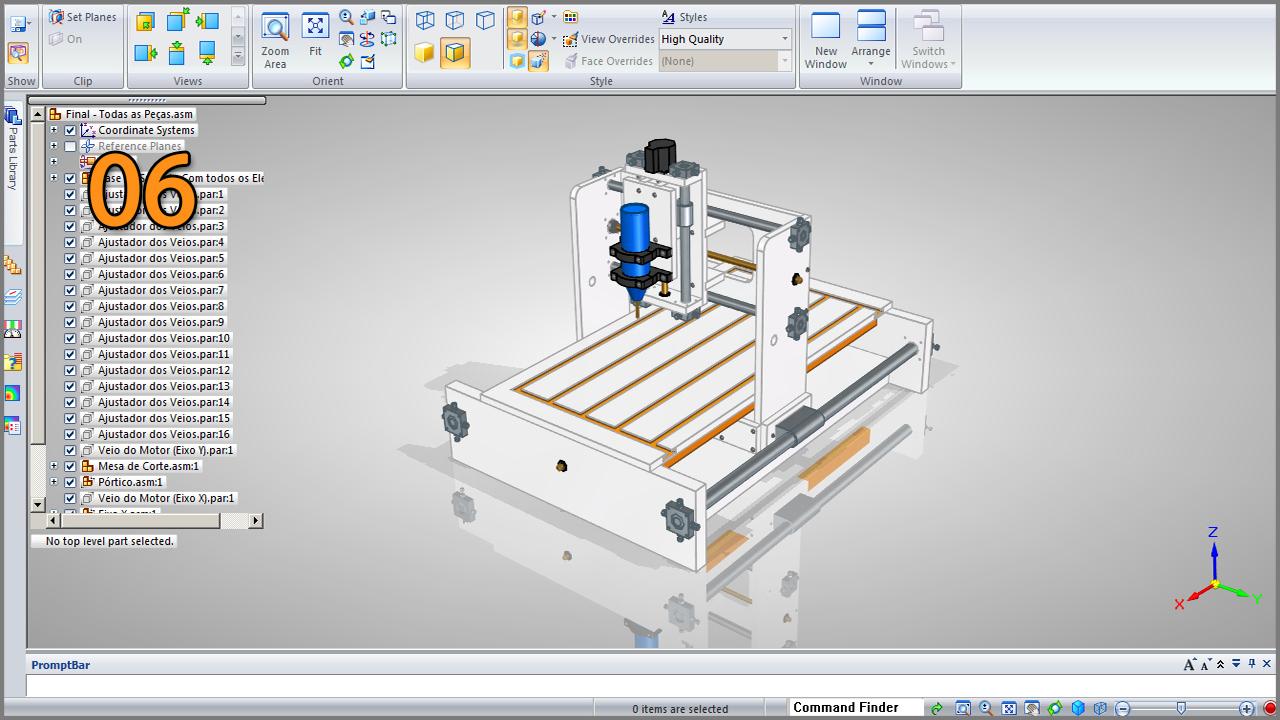Open a New Window

point(826,40)
